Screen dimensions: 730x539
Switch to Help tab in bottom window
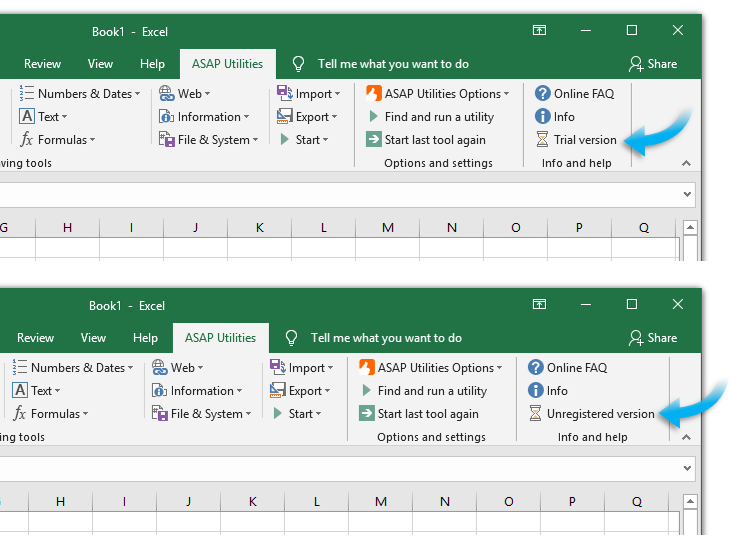pos(145,337)
